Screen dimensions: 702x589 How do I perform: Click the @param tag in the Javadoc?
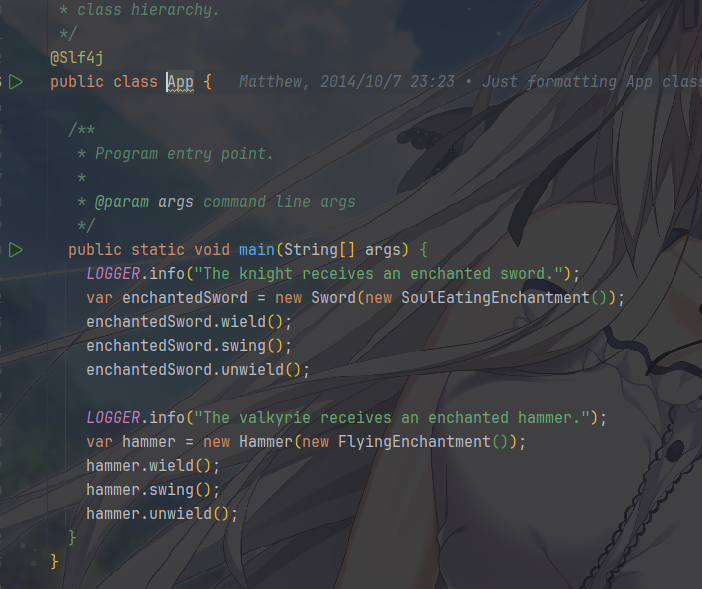122,202
